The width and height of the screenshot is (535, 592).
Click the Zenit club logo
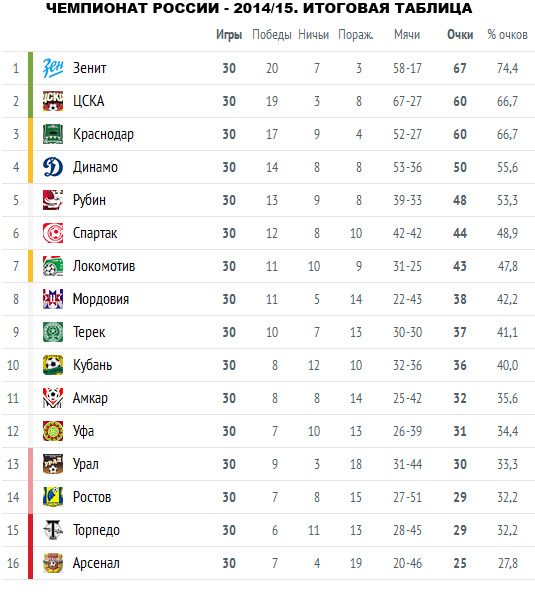pos(53,68)
